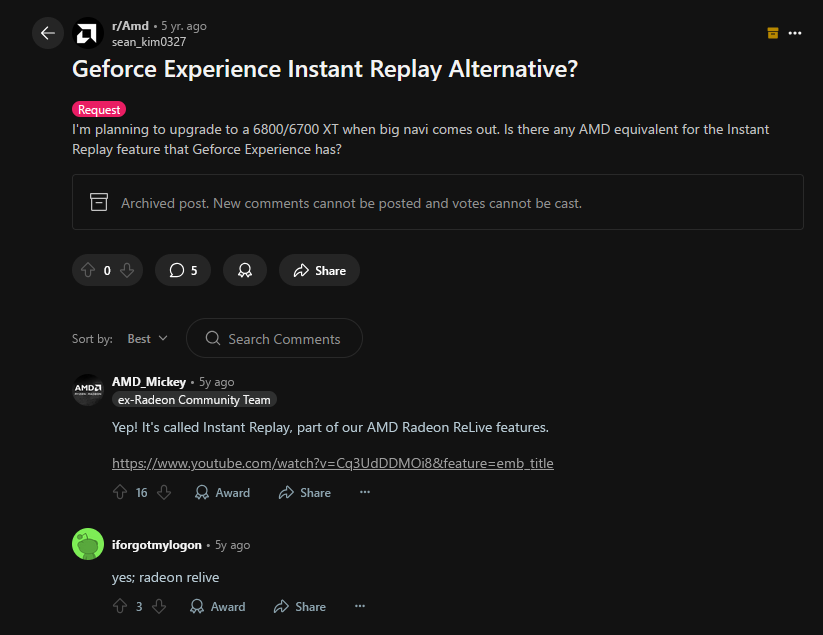Share iforgotmylogon's comment
Image resolution: width=823 pixels, height=635 pixels.
[x=300, y=606]
